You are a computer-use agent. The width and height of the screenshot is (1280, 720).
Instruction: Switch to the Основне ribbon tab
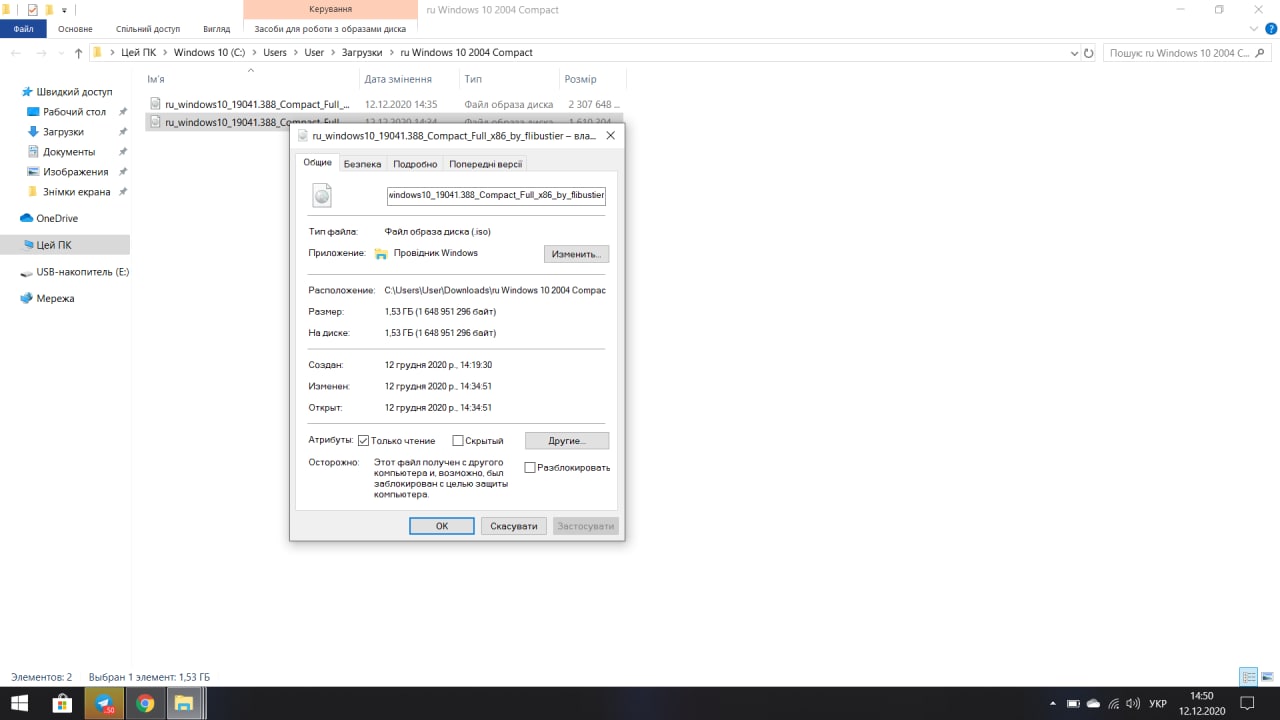coord(75,29)
